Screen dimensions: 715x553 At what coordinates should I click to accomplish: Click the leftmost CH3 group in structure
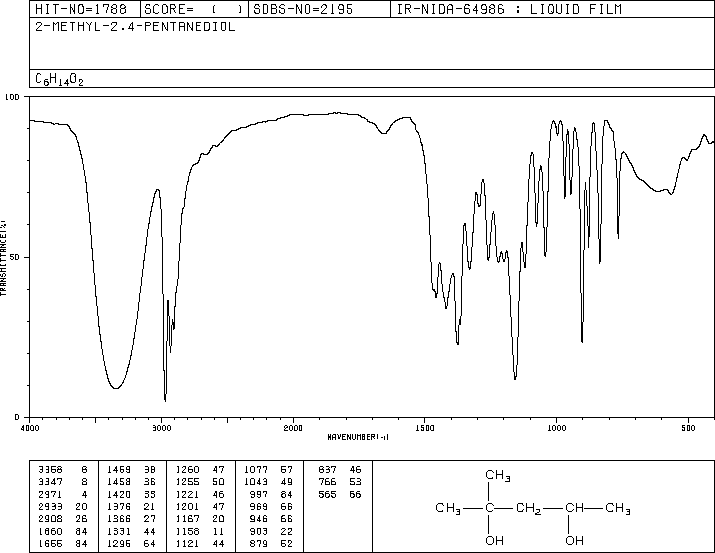pos(448,508)
